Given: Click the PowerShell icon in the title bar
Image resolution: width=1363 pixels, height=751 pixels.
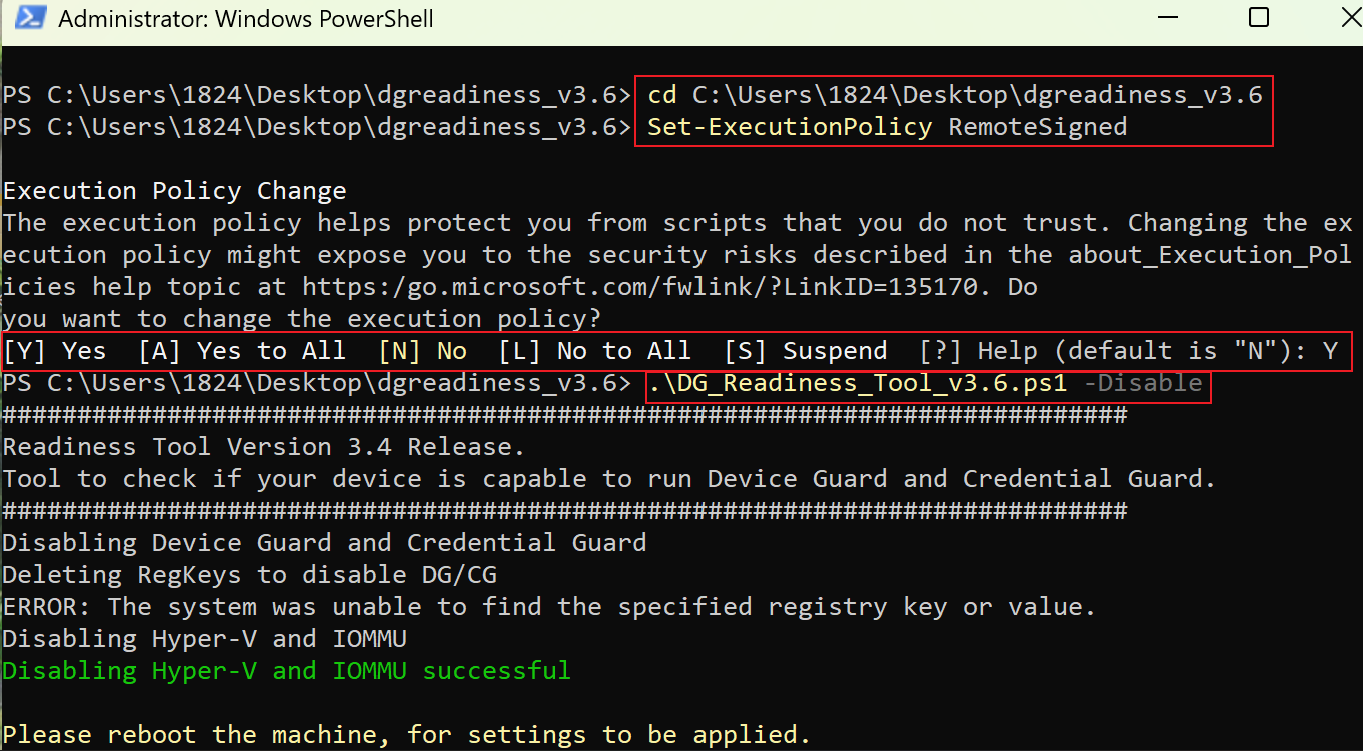Looking at the screenshot, I should click(32, 19).
